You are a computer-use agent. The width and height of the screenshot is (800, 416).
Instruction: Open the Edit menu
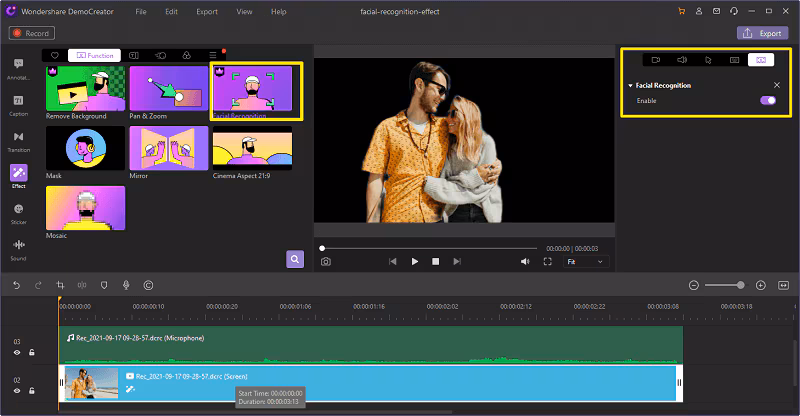(171, 11)
